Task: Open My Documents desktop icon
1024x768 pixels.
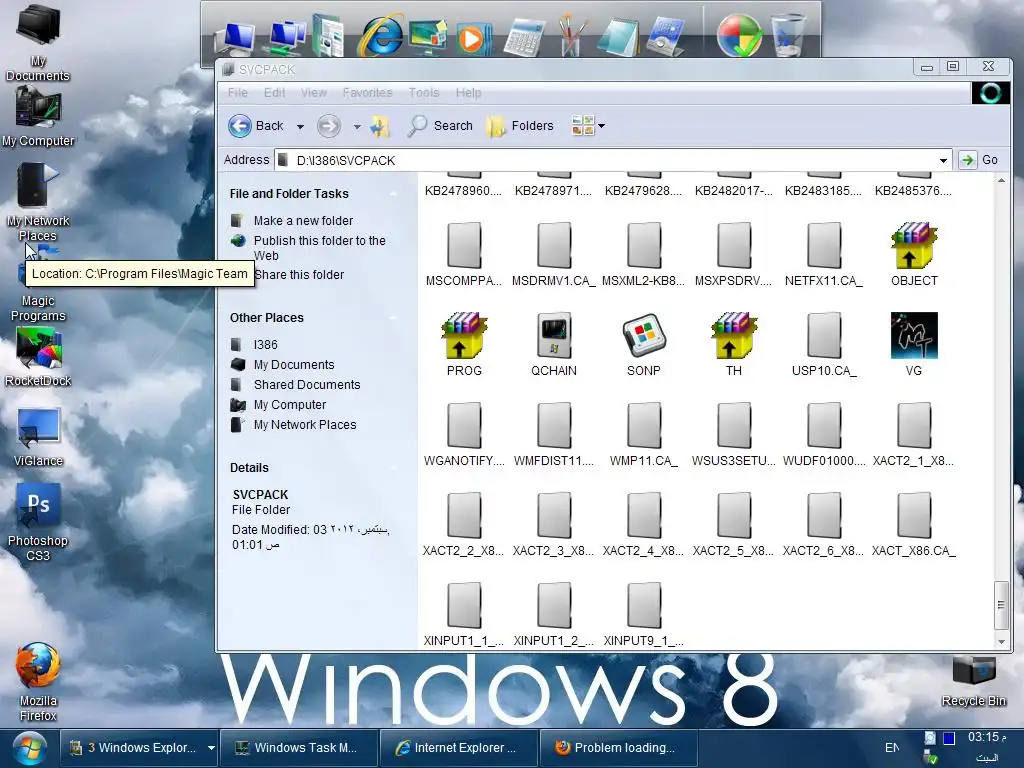Action: tap(38, 43)
